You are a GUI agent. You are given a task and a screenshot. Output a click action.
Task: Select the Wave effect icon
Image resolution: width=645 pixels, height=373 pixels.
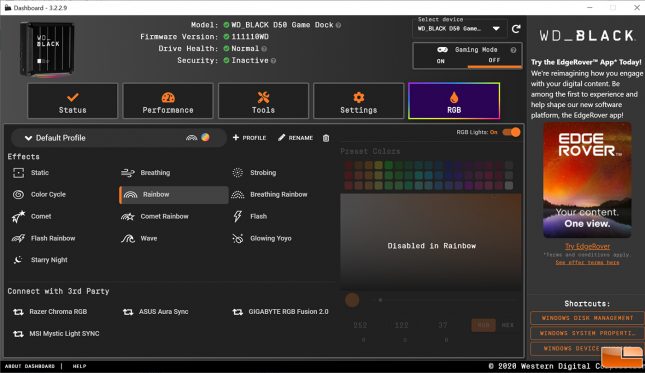pos(128,238)
